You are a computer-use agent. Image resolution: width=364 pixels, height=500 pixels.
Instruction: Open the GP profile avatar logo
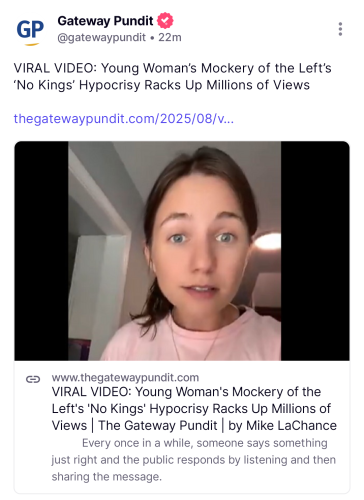30,31
